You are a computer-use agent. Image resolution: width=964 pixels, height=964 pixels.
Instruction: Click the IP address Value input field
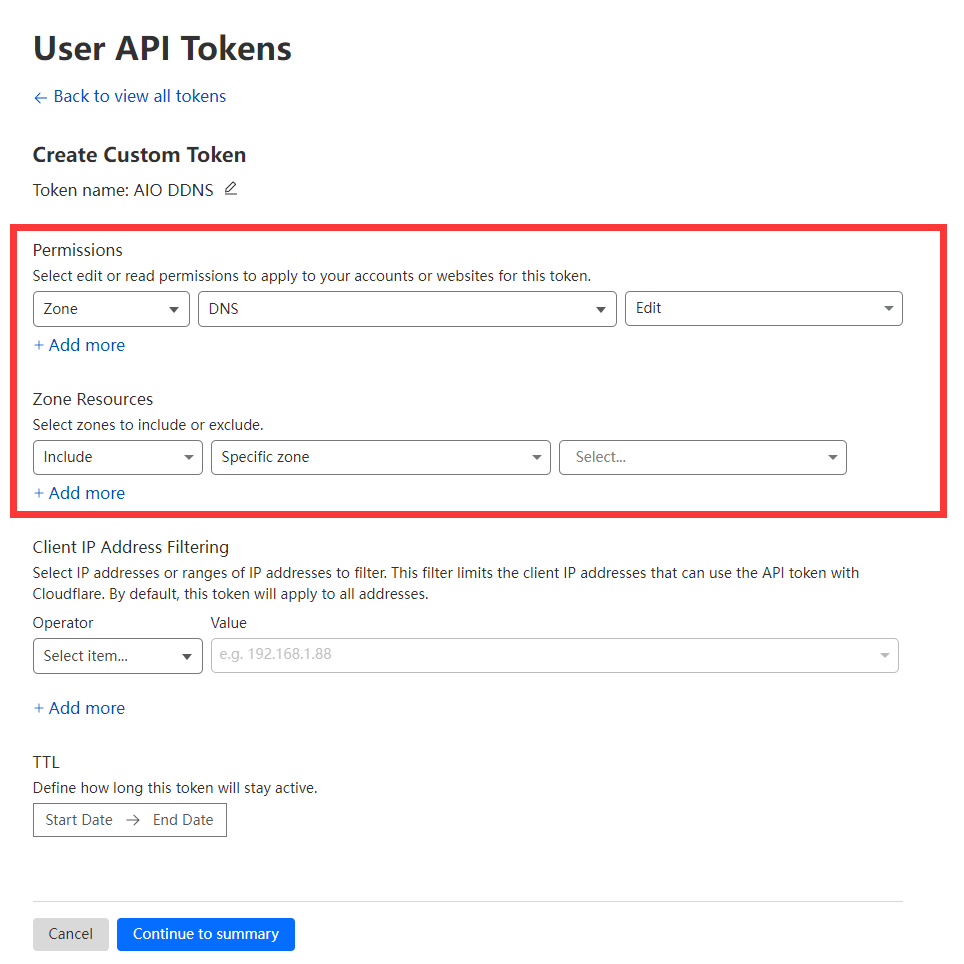coord(540,655)
